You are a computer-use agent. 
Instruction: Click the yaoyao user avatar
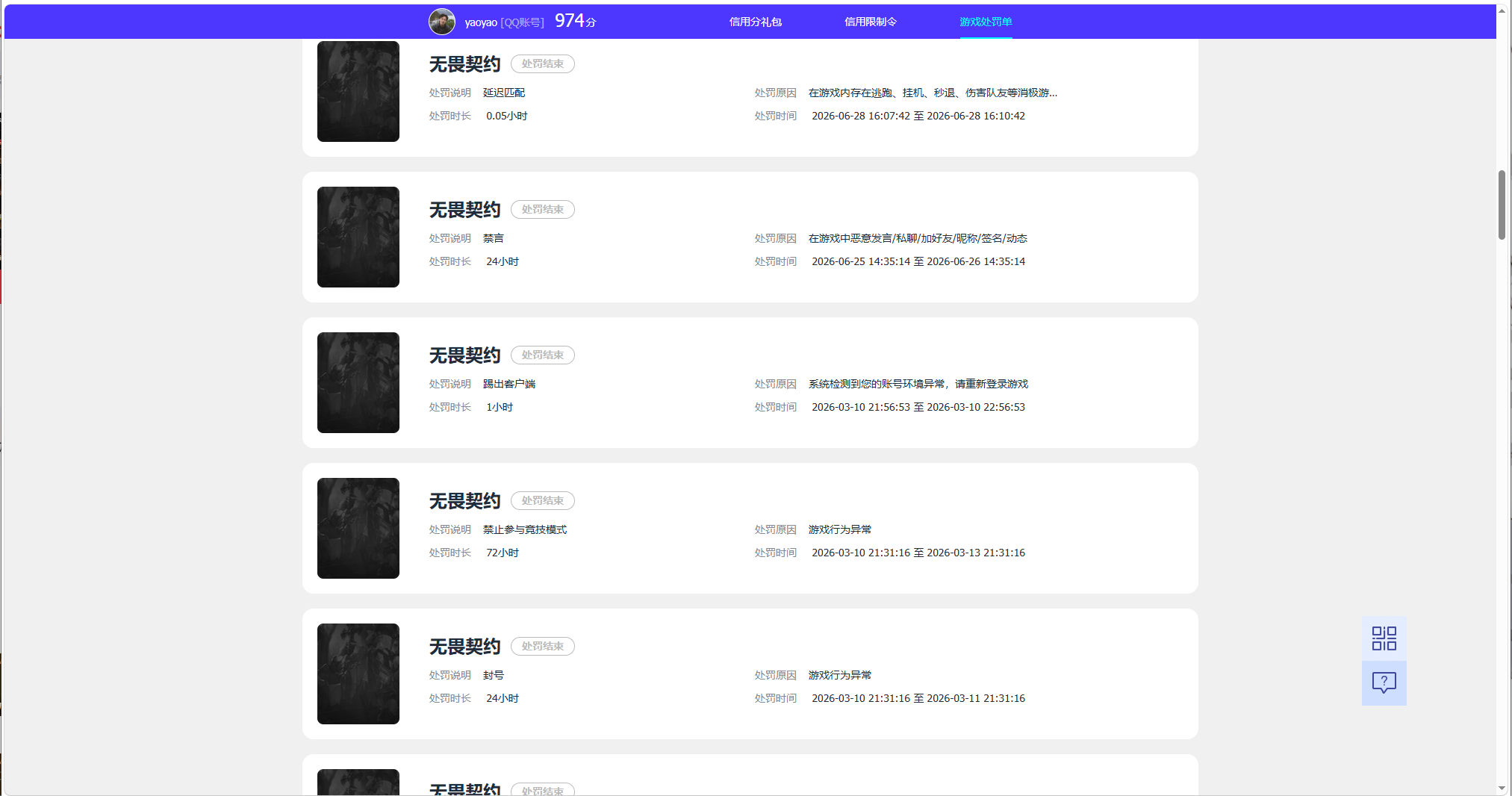441,22
